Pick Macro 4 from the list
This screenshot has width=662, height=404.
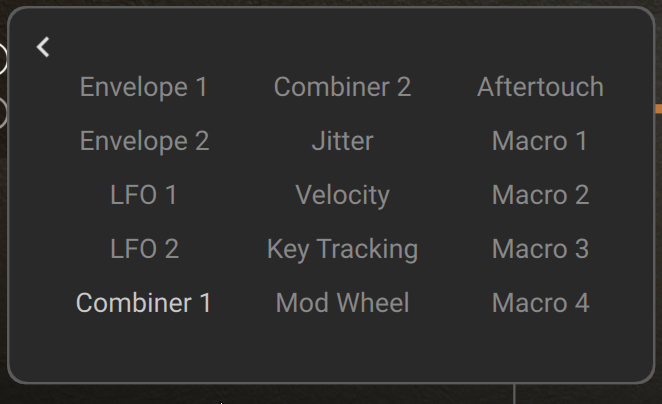pos(540,303)
